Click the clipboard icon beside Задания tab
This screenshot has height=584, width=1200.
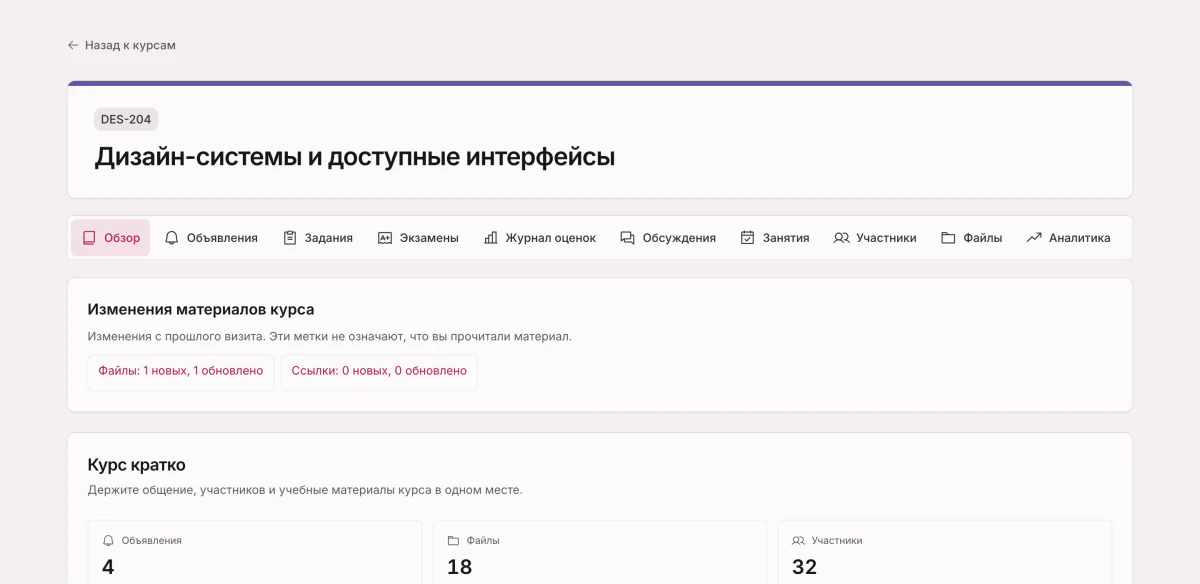pos(290,238)
